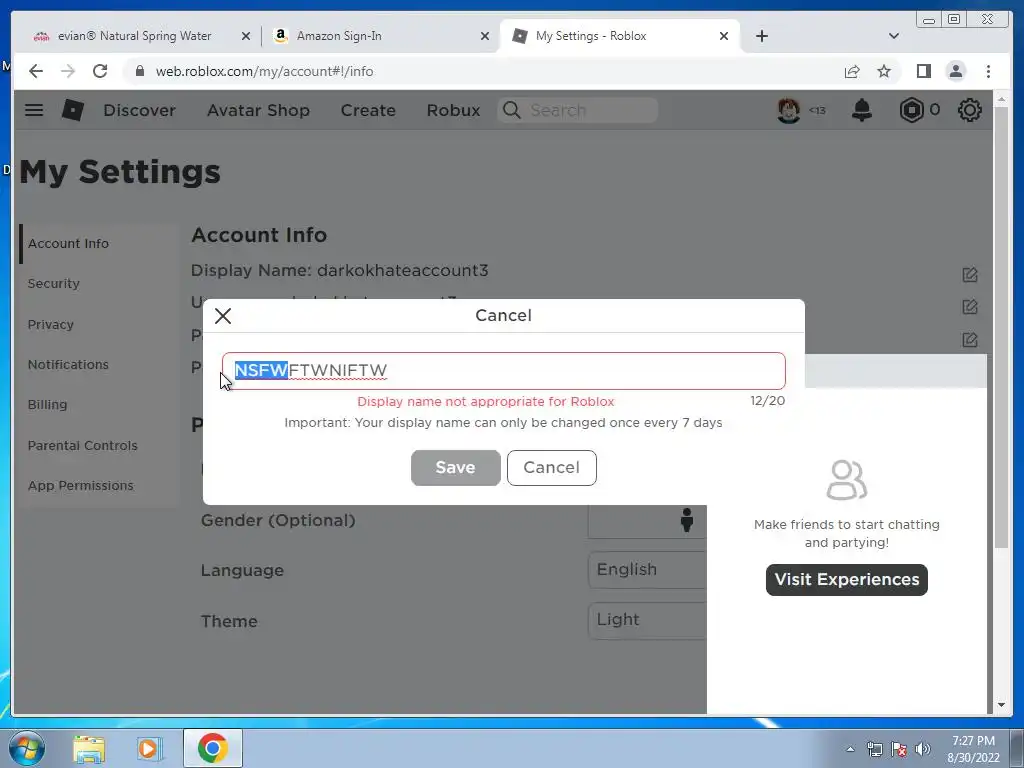Viewport: 1024px width, 768px height.
Task: Switch to the Amazon Sign-In tab
Action: pos(339,36)
